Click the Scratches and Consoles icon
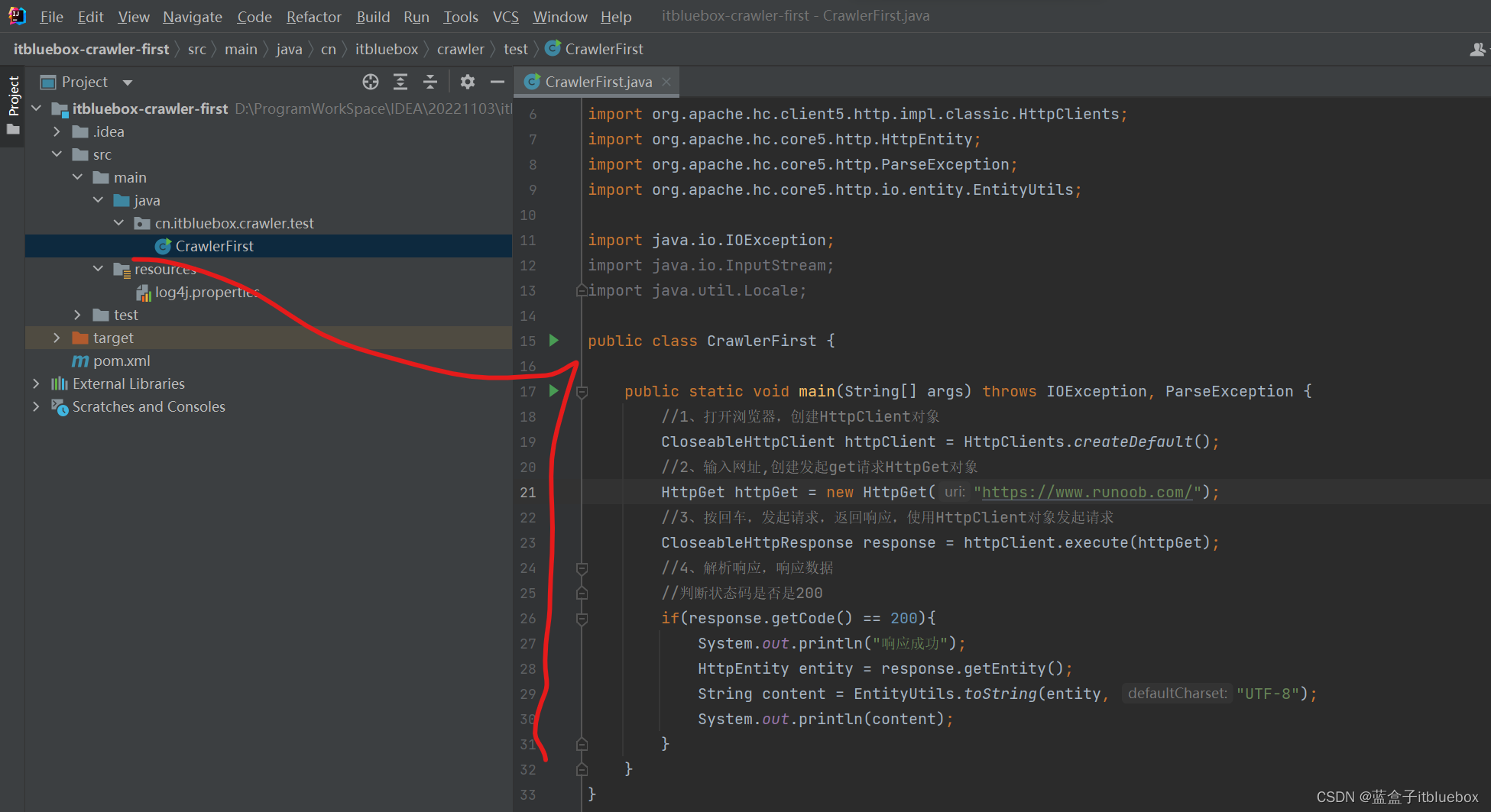The width and height of the screenshot is (1491, 812). coord(60,406)
